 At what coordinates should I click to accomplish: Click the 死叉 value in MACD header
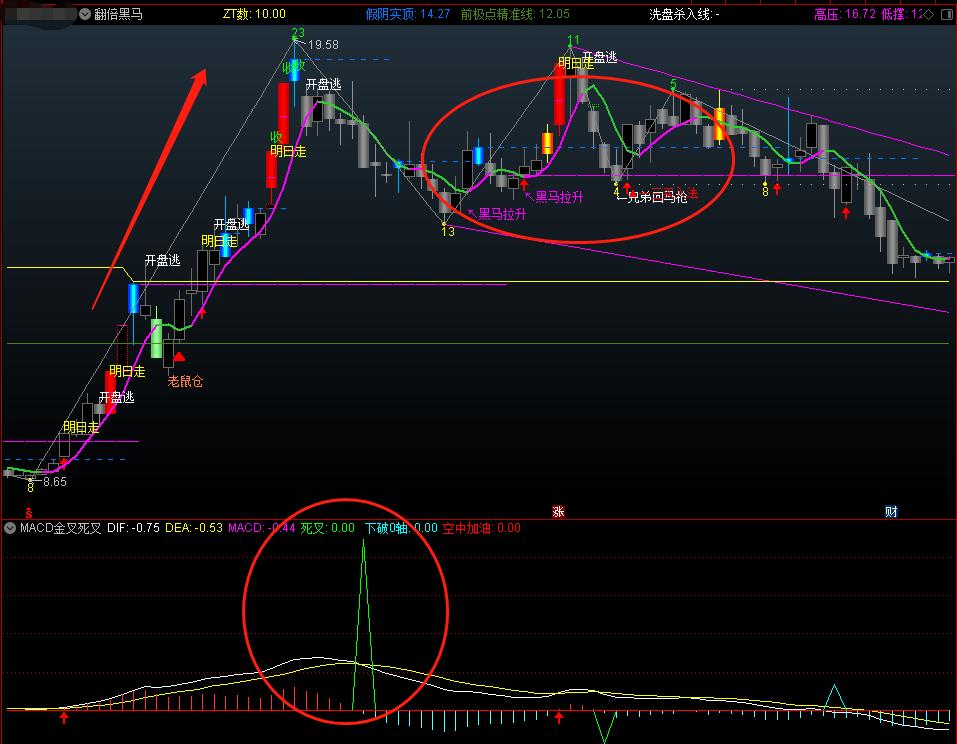pyautogui.click(x=328, y=528)
